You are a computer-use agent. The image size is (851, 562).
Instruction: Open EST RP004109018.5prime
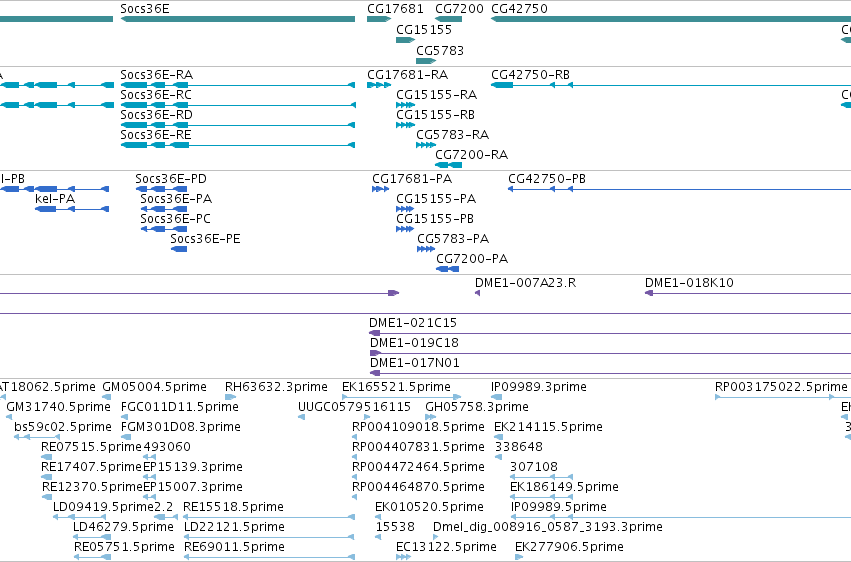coord(418,427)
